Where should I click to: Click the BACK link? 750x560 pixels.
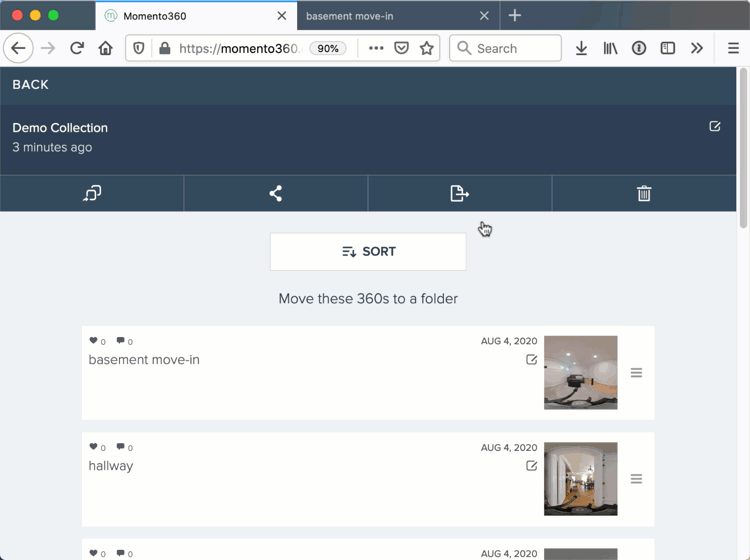click(30, 85)
